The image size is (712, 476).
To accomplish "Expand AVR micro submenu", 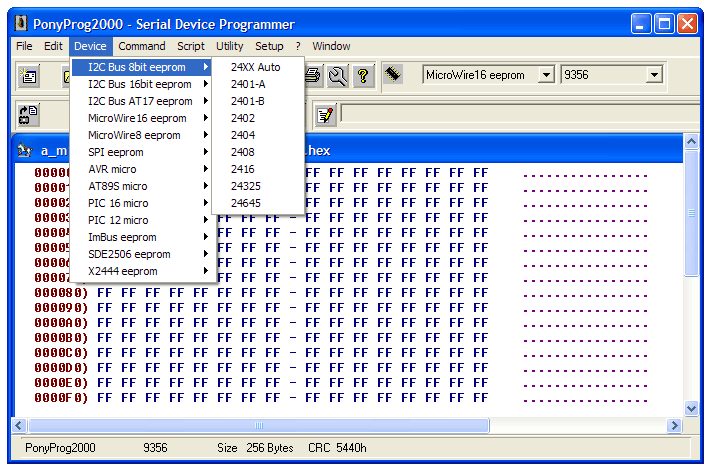I will 143,169.
